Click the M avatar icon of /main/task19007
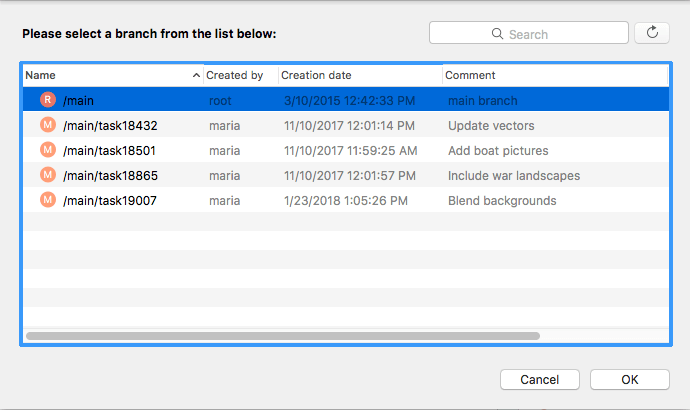Image resolution: width=690 pixels, height=410 pixels. coord(48,200)
